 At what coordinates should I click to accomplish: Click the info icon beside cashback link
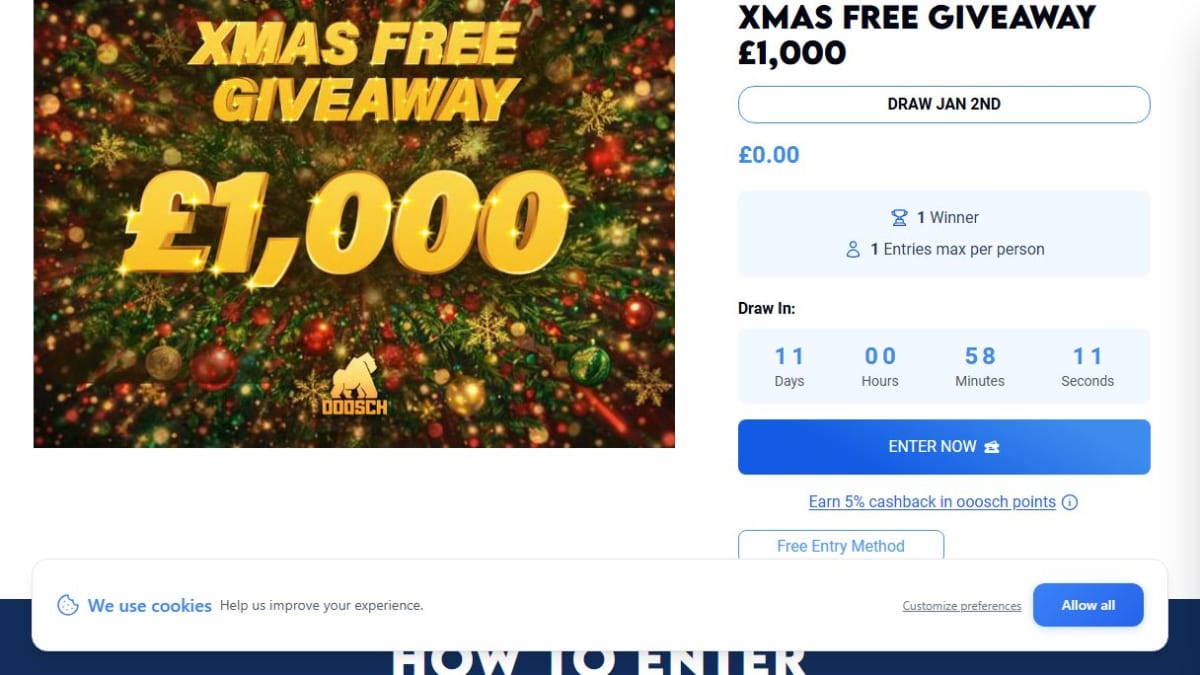click(x=1070, y=502)
